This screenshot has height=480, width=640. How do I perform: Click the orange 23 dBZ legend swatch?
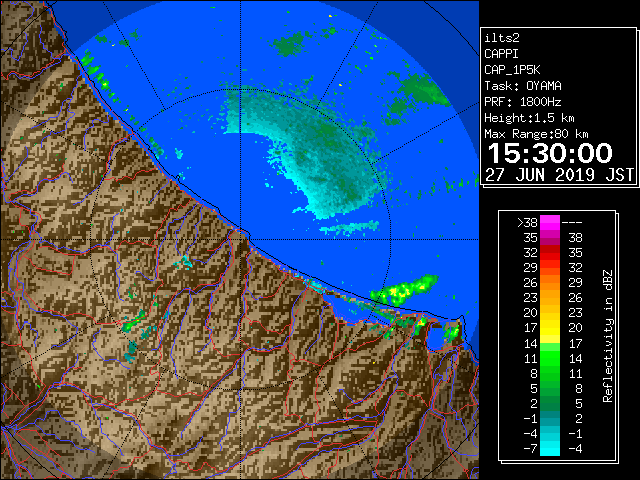(550, 298)
